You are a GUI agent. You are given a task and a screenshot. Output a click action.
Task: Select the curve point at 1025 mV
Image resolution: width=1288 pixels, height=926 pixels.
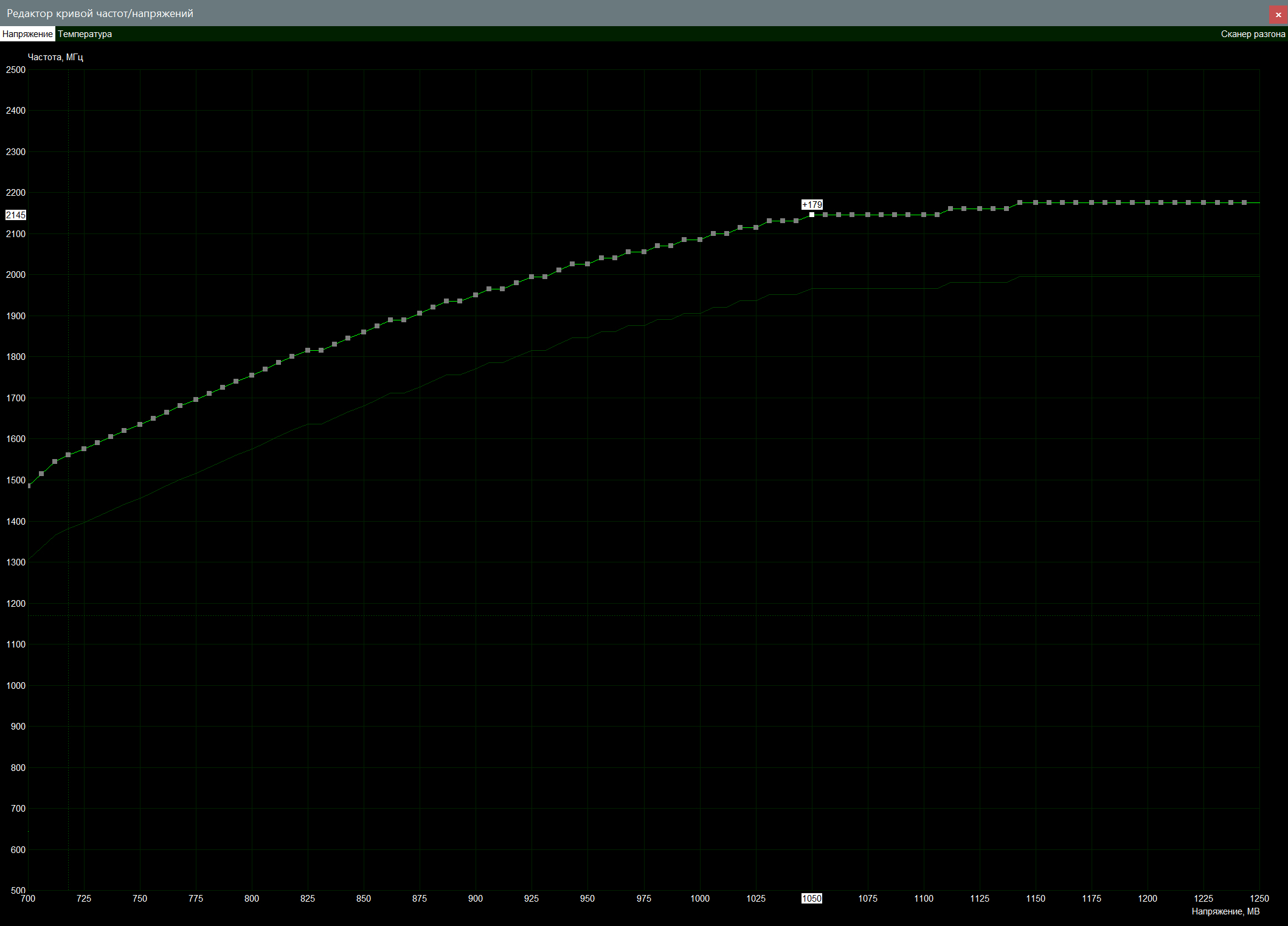(x=756, y=227)
